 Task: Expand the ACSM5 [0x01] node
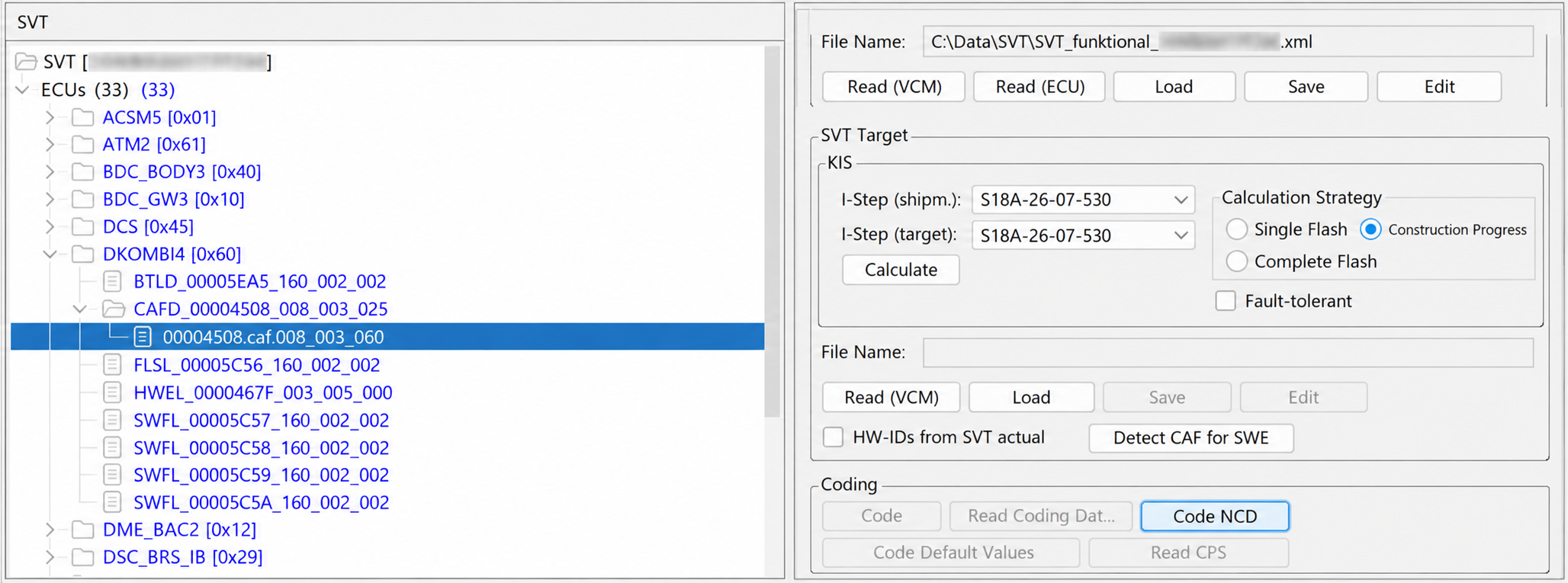point(50,117)
